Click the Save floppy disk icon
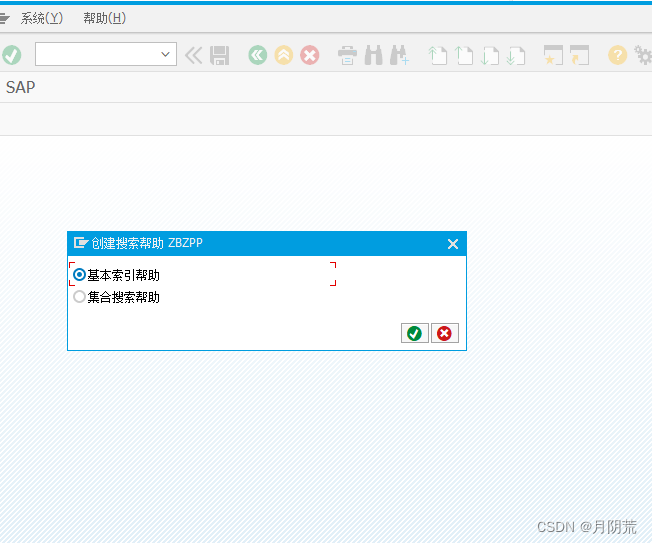 pos(220,55)
